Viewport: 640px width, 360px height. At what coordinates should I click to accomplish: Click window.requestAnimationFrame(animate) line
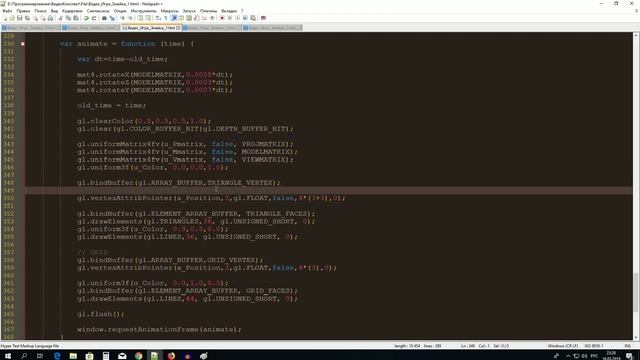coord(159,329)
